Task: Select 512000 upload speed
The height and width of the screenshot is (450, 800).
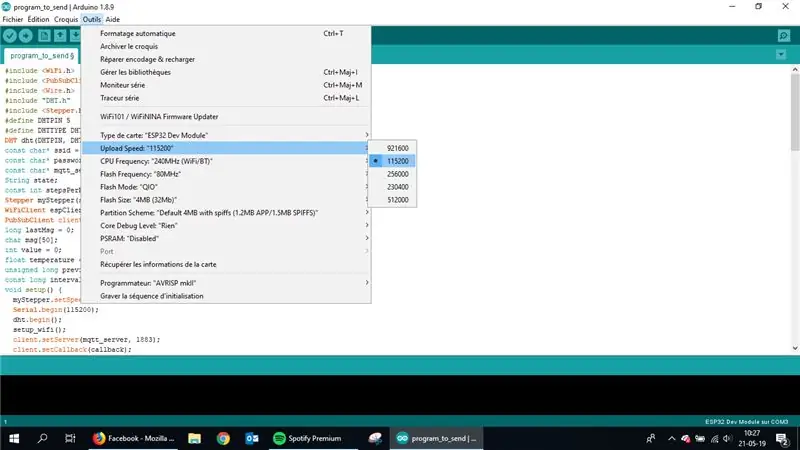Action: 392,199
